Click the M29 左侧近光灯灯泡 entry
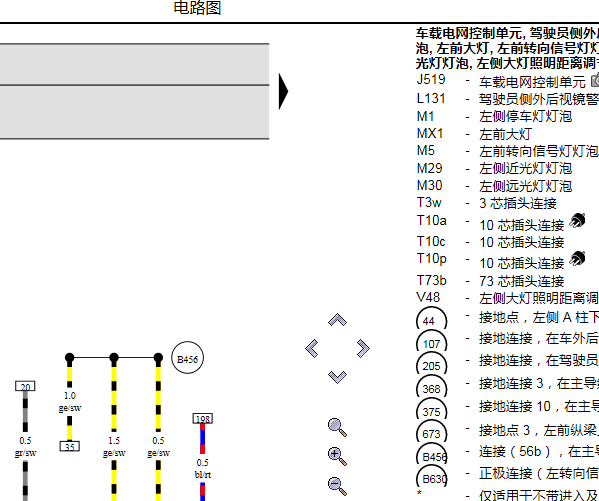The height and width of the screenshot is (501, 599). click(494, 168)
